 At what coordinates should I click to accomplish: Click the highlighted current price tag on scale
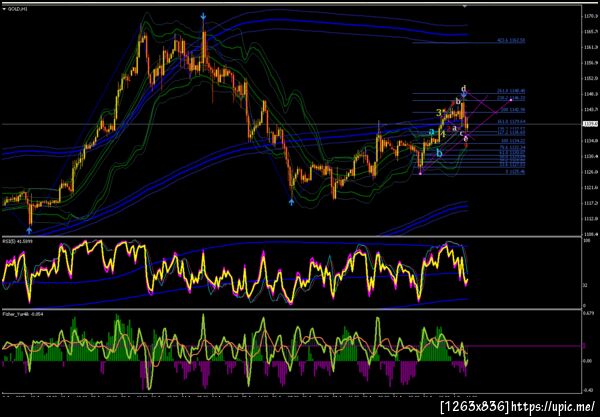click(590, 124)
